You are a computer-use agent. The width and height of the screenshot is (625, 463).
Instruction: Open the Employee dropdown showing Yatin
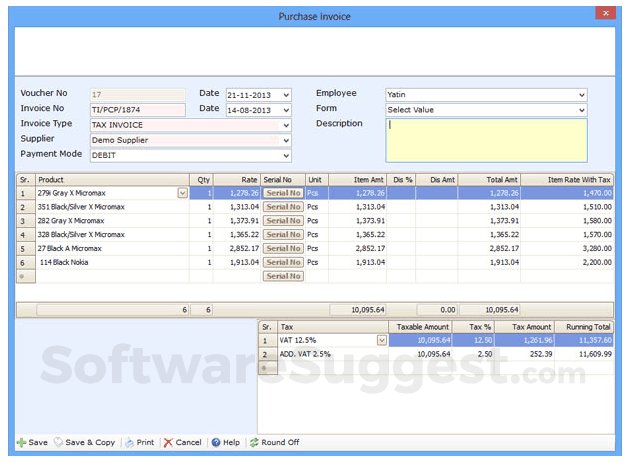581,95
